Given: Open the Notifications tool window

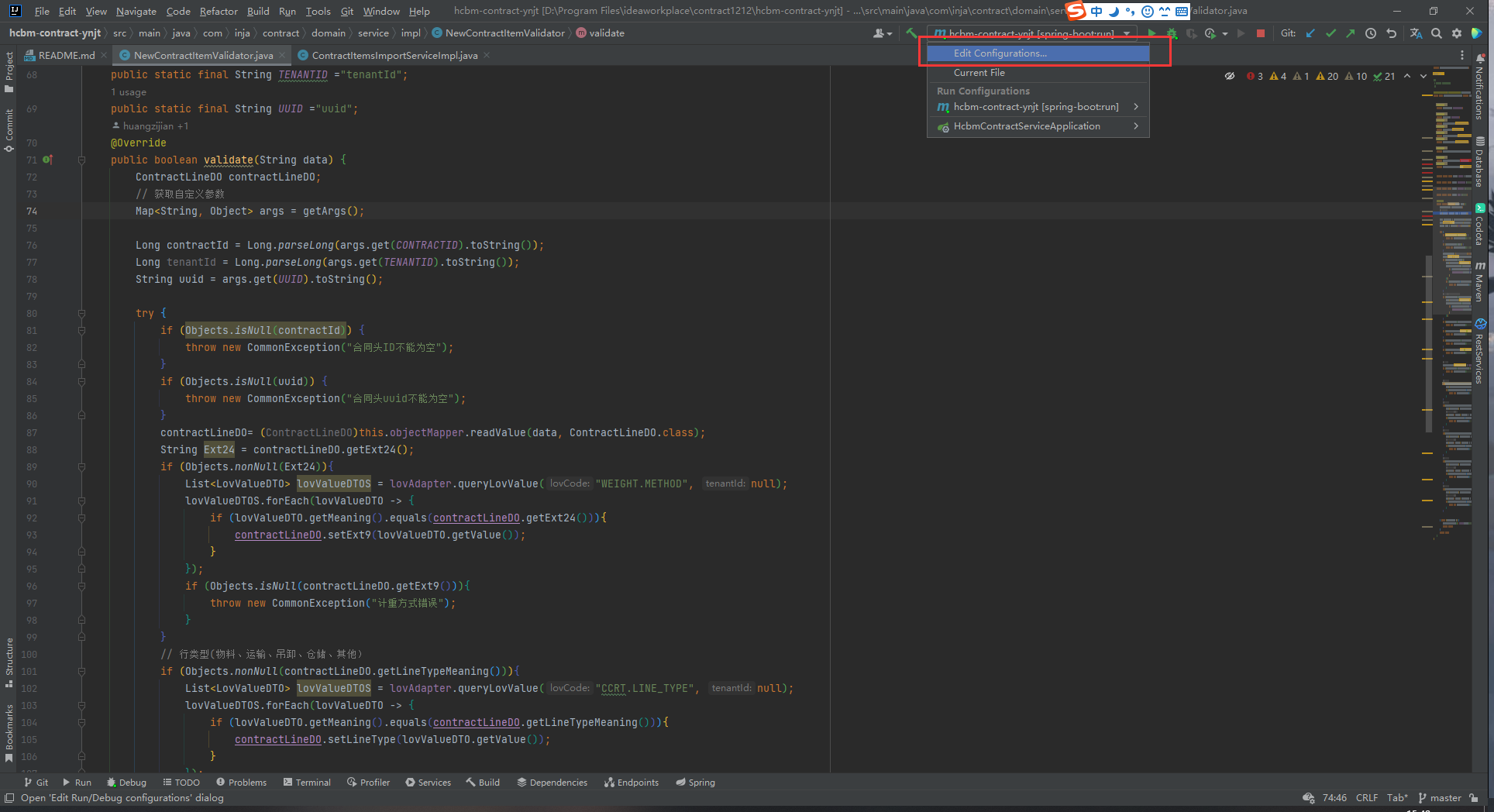Looking at the screenshot, I should point(1480,87).
